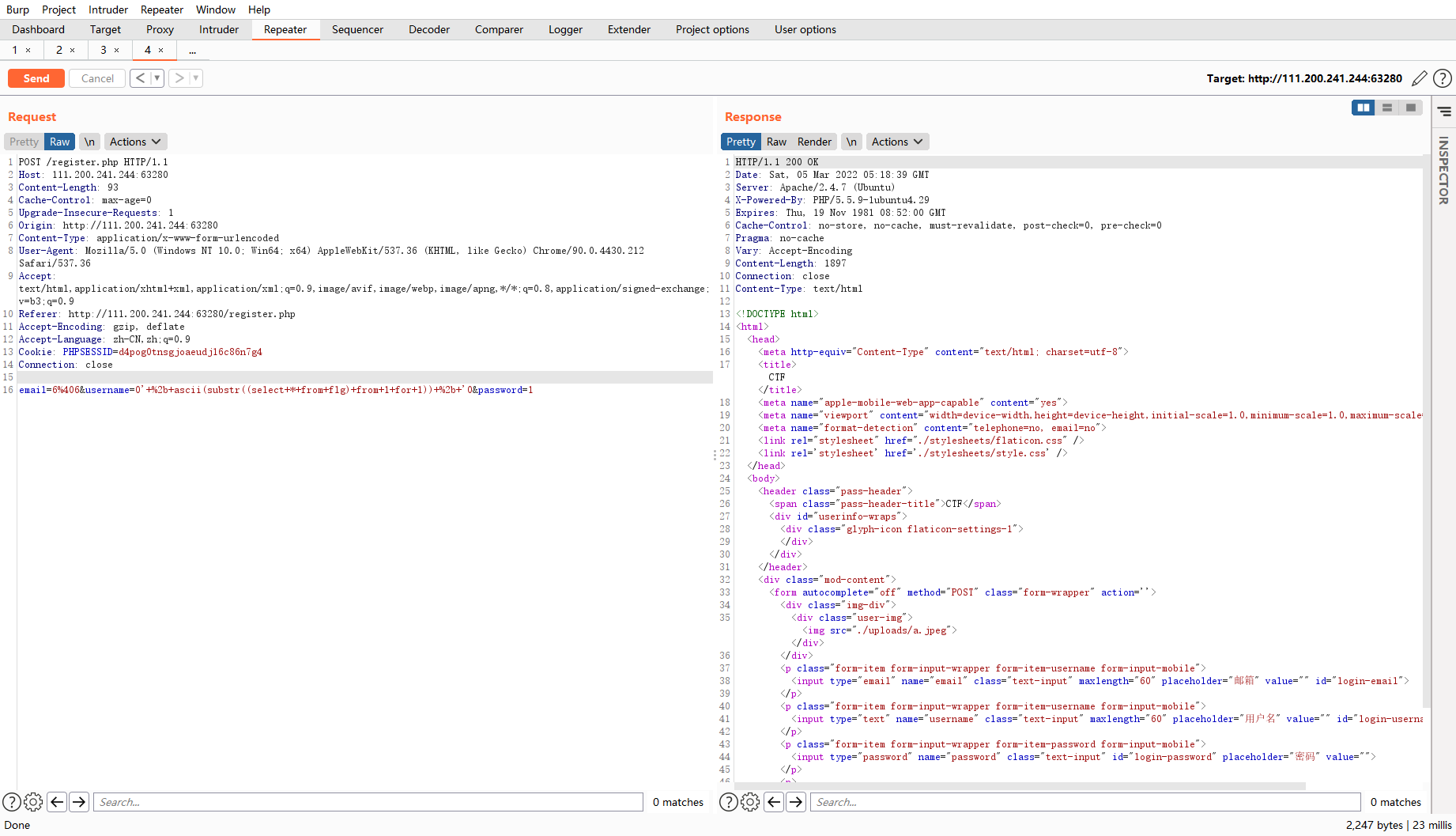Open request Actions dropdown
Viewport: 1456px width, 836px height.
tap(135, 142)
